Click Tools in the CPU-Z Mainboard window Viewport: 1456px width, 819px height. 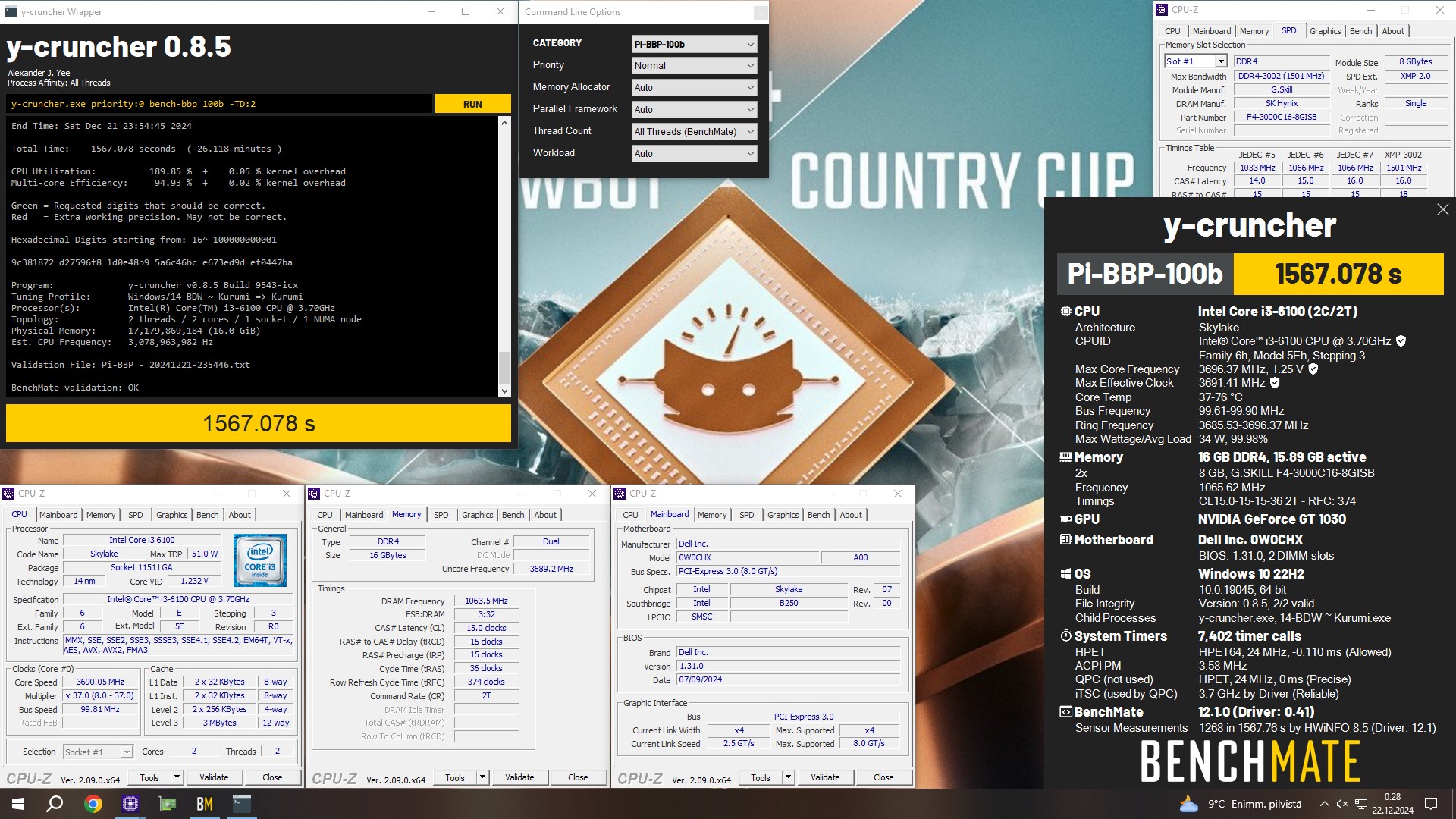[x=760, y=777]
